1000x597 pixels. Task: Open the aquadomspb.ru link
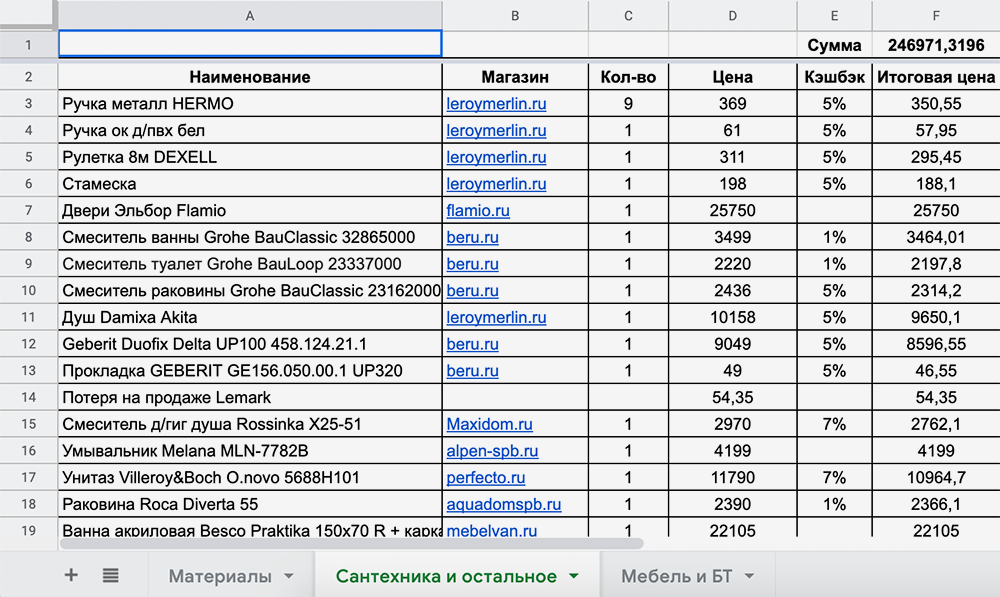pyautogui.click(x=504, y=505)
